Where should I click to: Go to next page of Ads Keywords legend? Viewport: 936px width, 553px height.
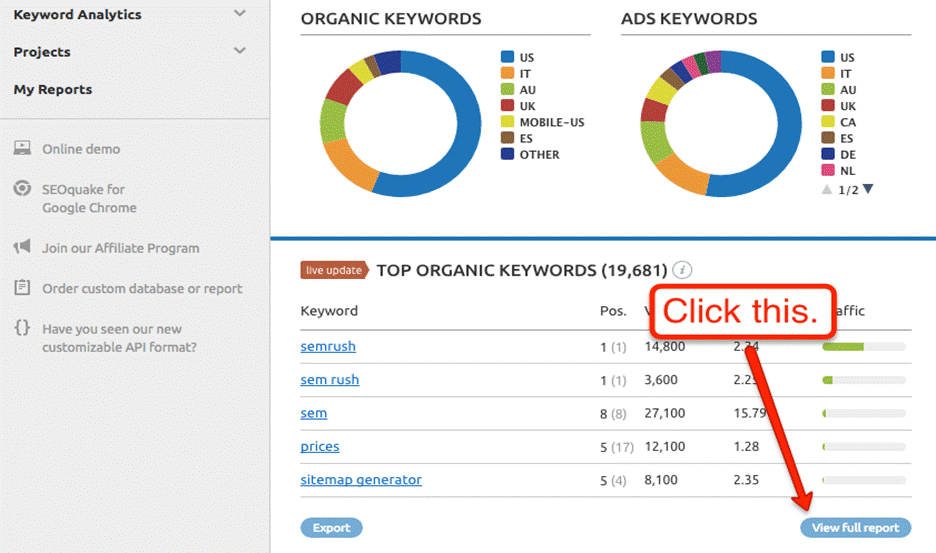click(868, 189)
